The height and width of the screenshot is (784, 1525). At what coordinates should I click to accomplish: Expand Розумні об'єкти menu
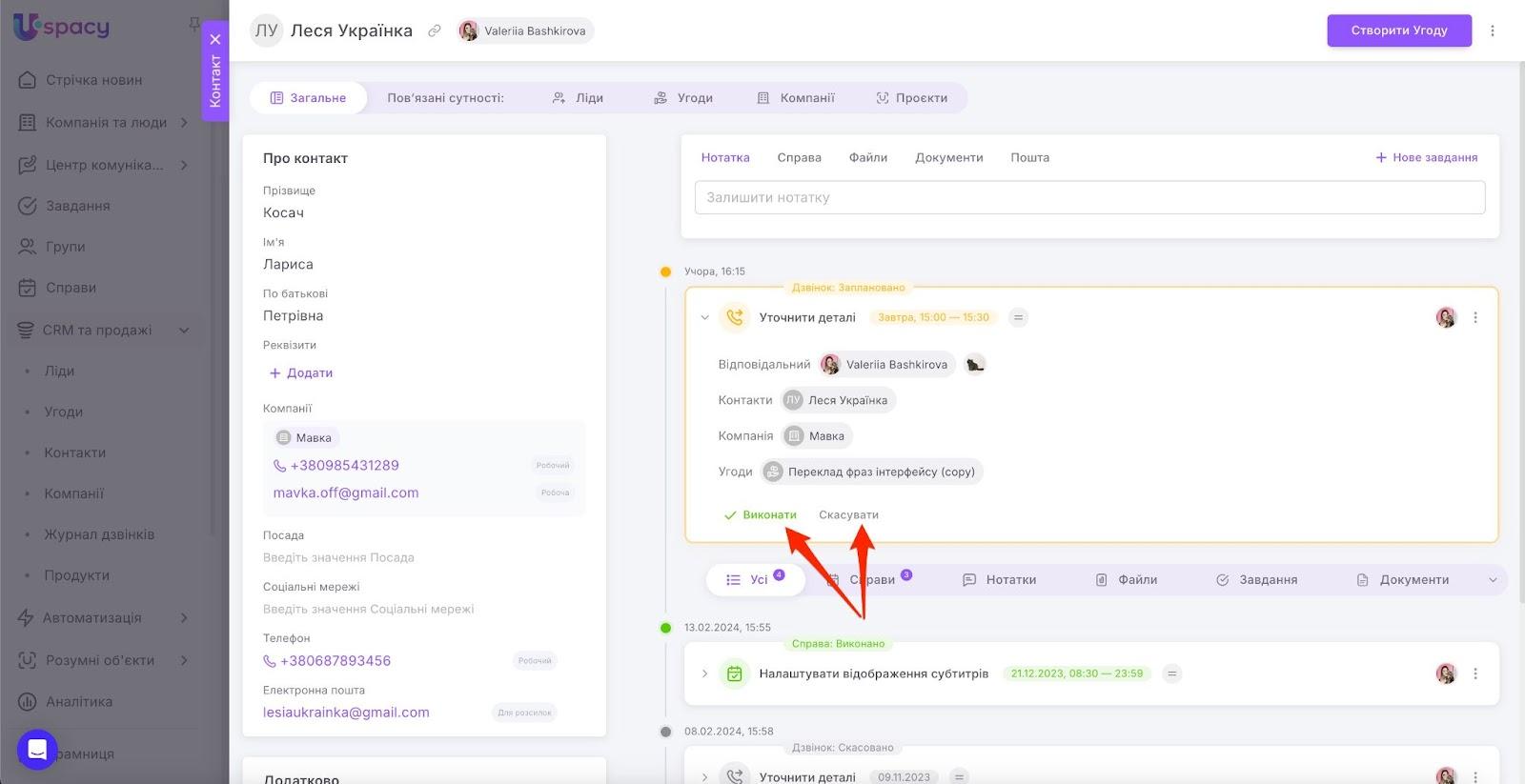(x=105, y=660)
